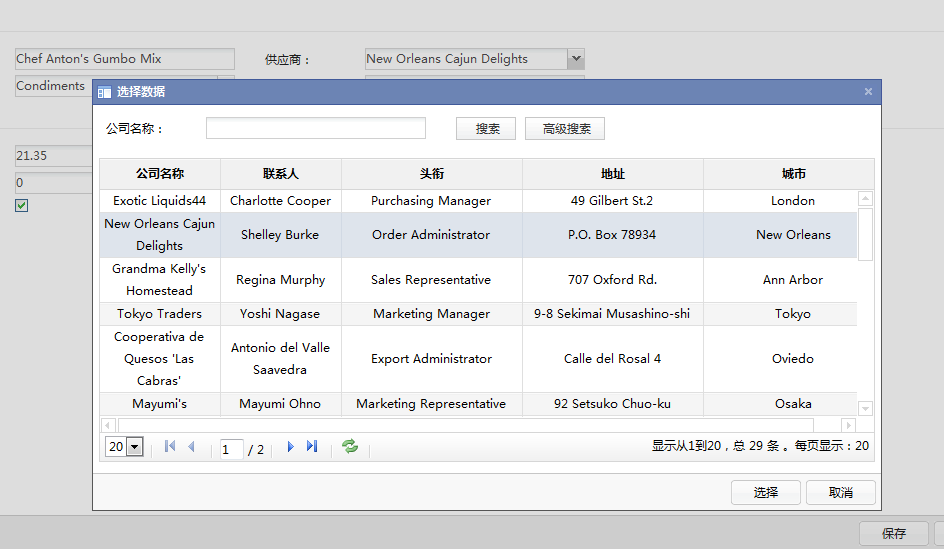Click contact Regina Murphy
The height and width of the screenshot is (549, 944).
pyautogui.click(x=281, y=280)
